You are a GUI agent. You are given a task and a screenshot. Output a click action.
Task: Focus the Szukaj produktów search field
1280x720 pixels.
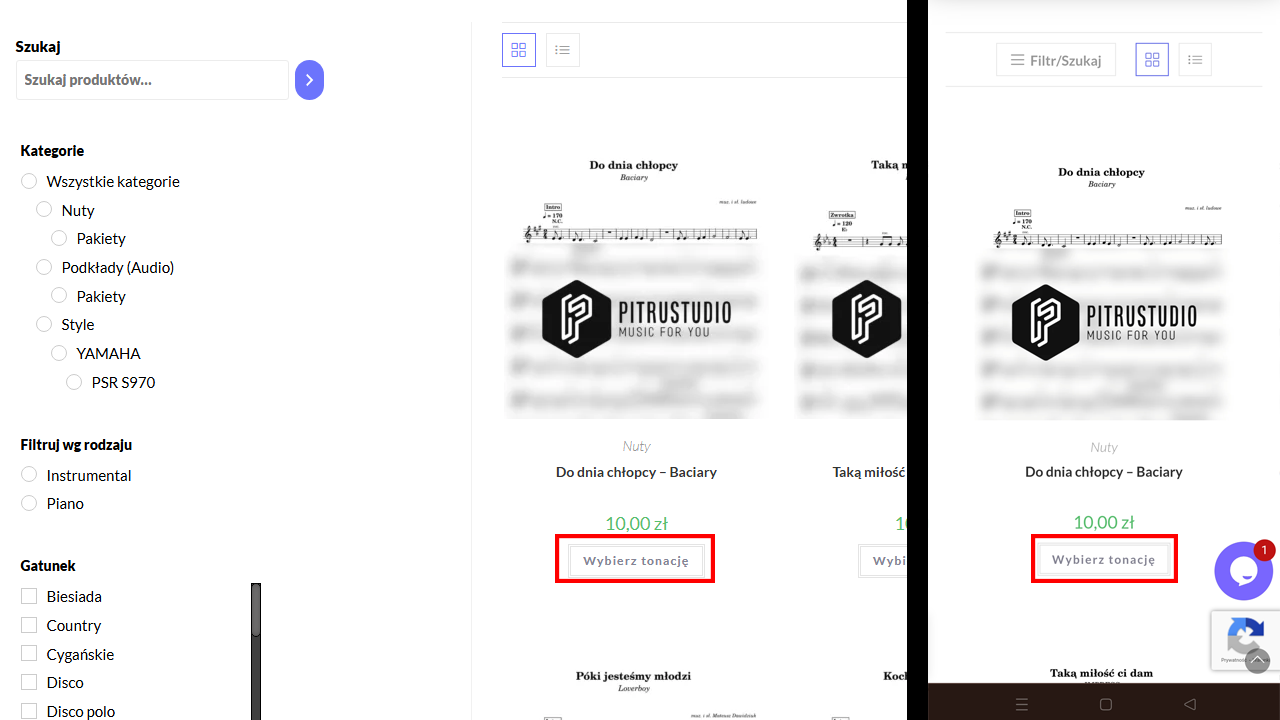(x=152, y=80)
